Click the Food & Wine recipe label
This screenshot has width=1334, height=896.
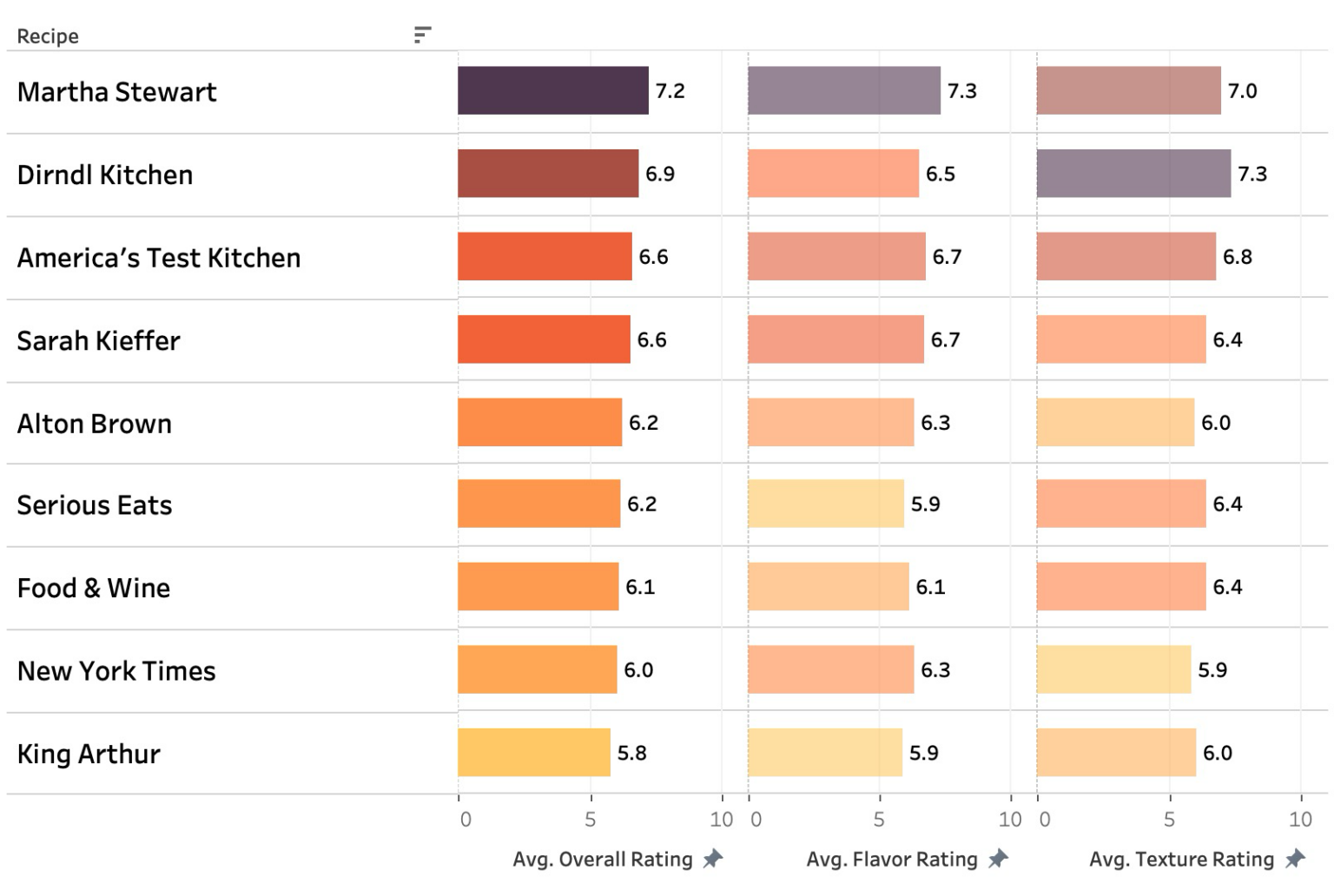(x=94, y=589)
